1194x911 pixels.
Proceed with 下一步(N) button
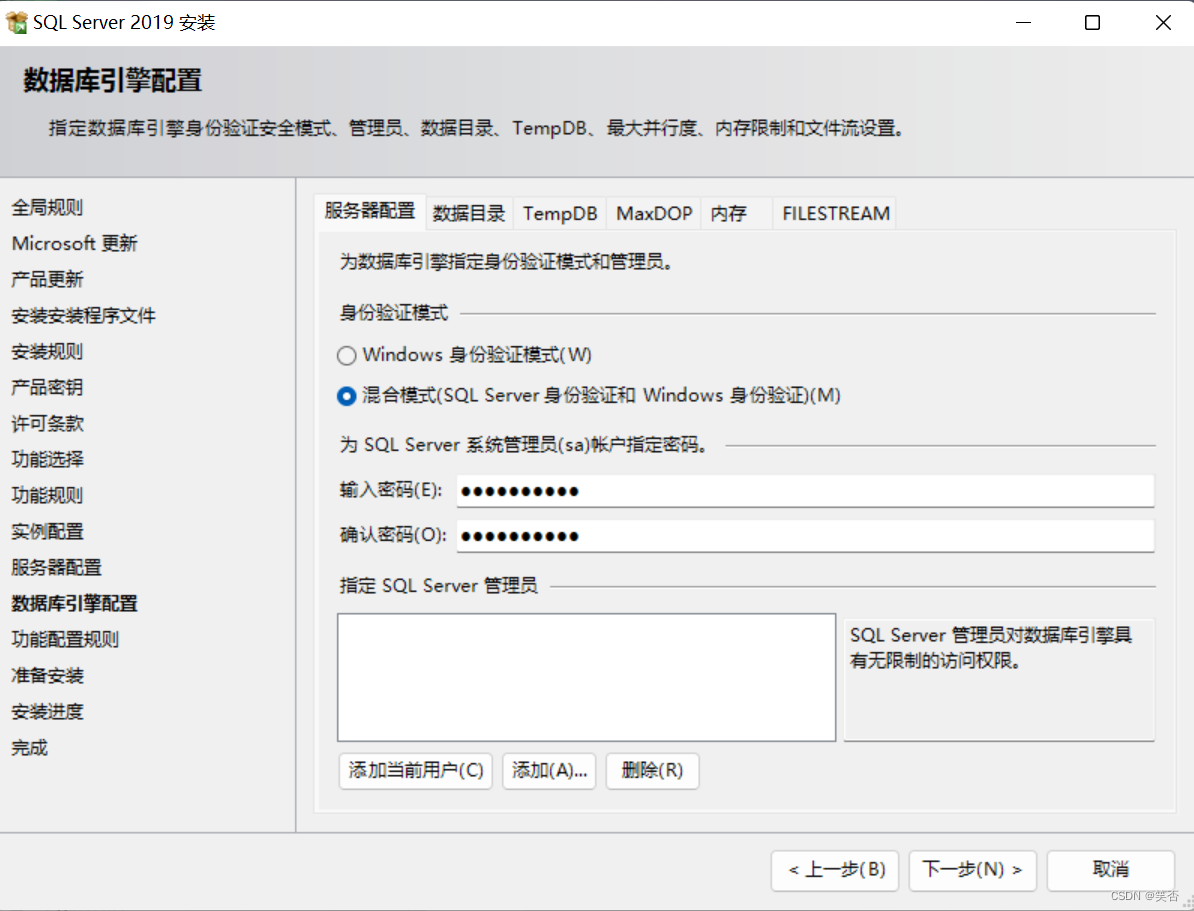pyautogui.click(x=972, y=870)
